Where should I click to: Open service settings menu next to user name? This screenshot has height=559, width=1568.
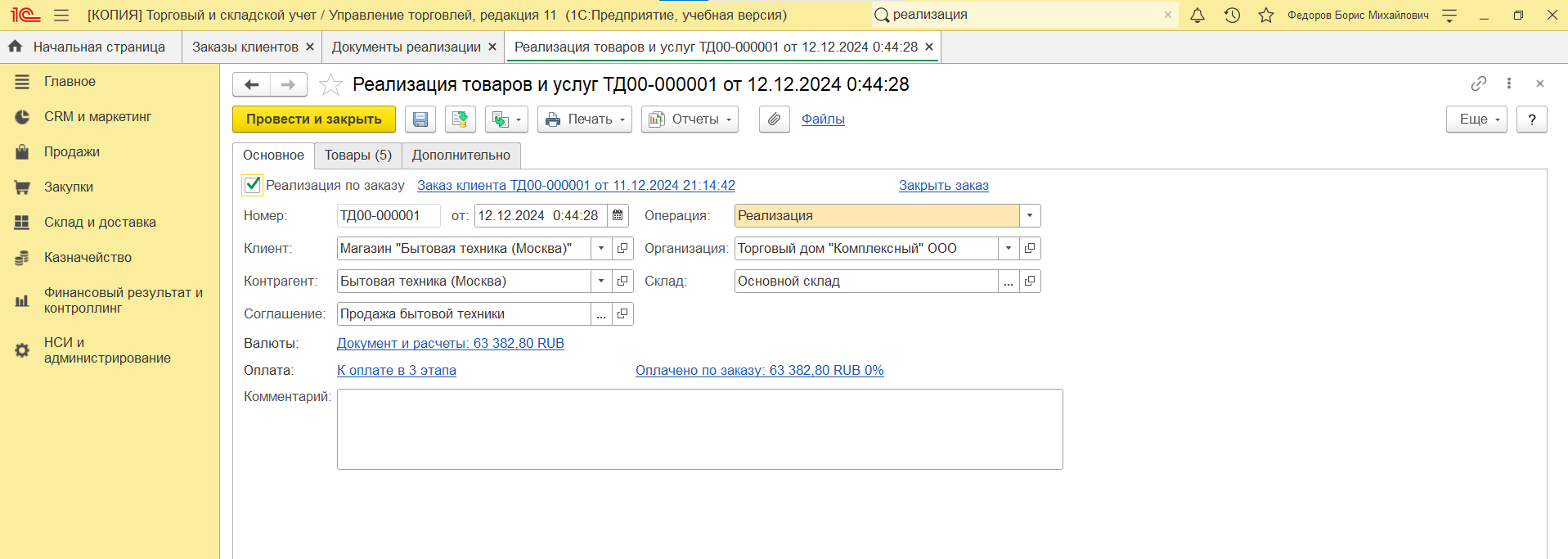1449,15
